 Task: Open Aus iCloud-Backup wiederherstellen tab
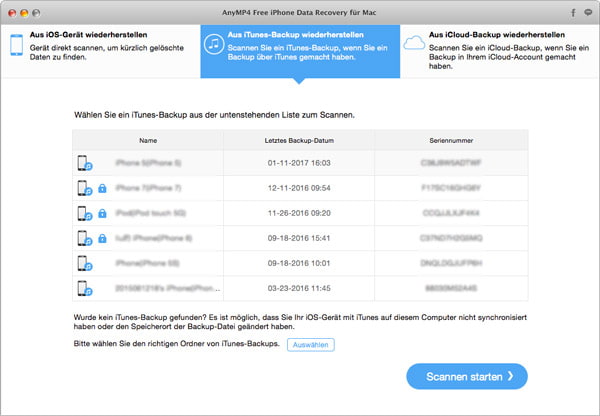coord(499,51)
